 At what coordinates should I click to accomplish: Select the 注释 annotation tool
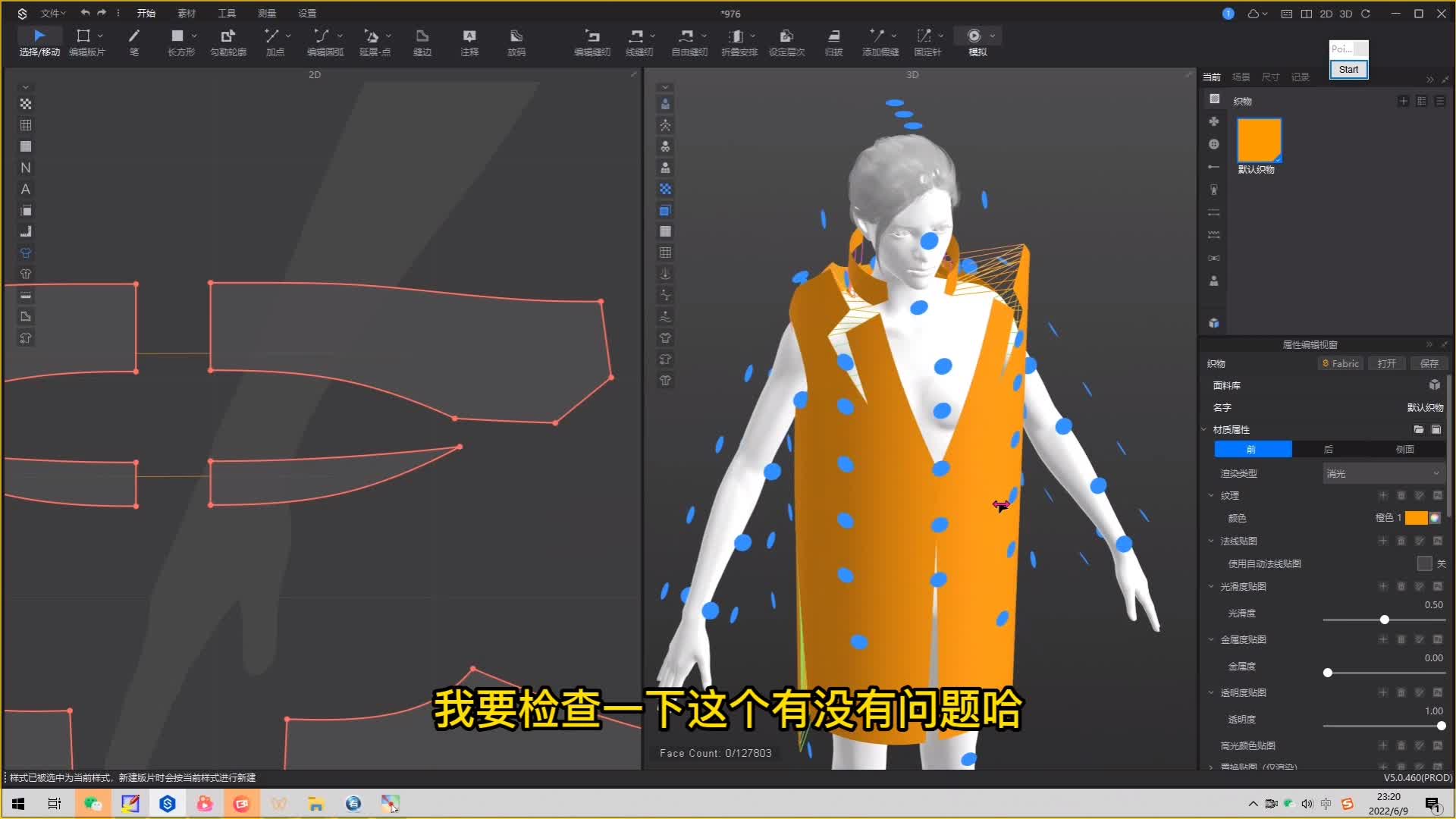[x=469, y=42]
